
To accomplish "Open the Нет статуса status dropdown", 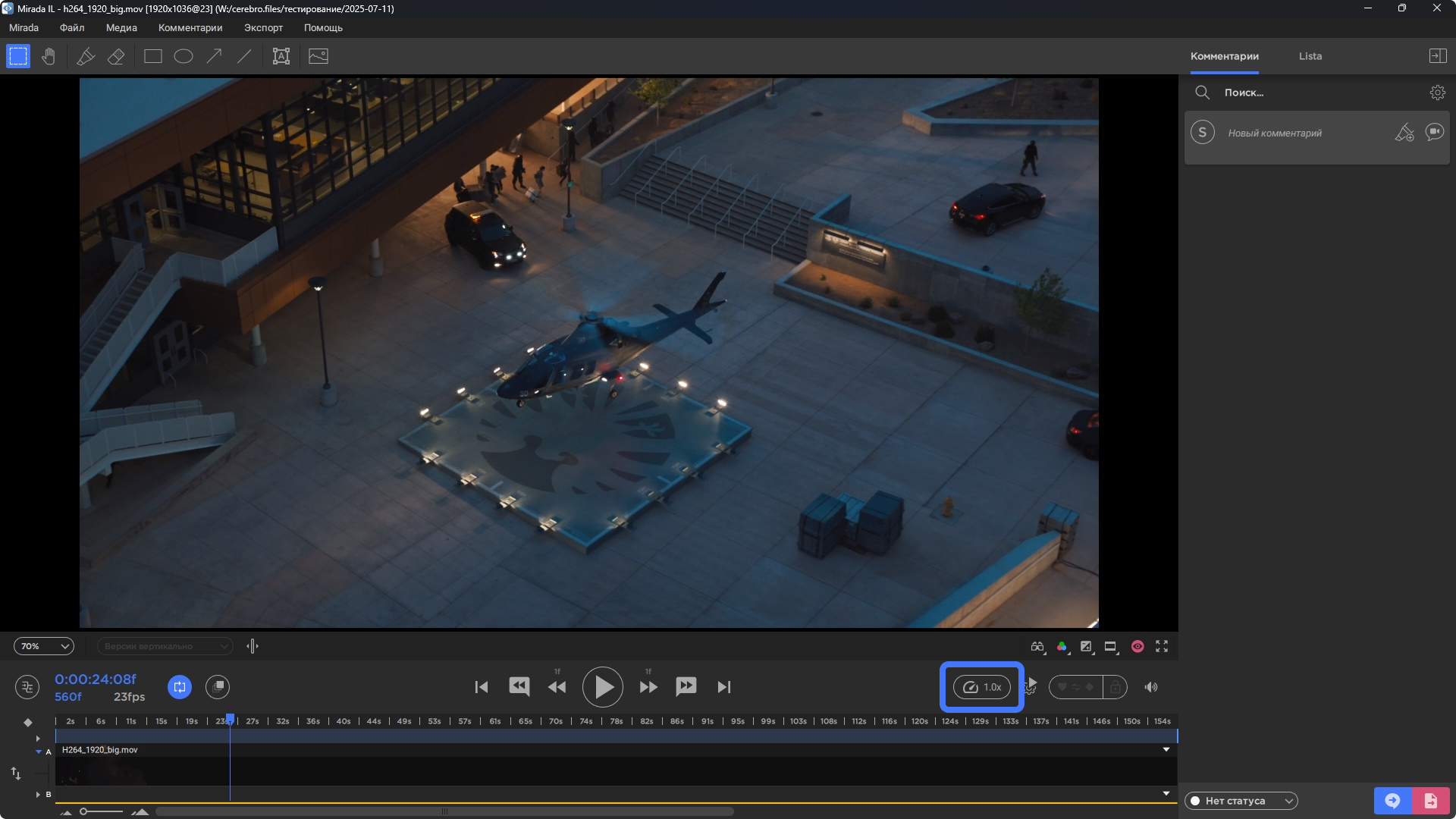I will coord(1241,801).
